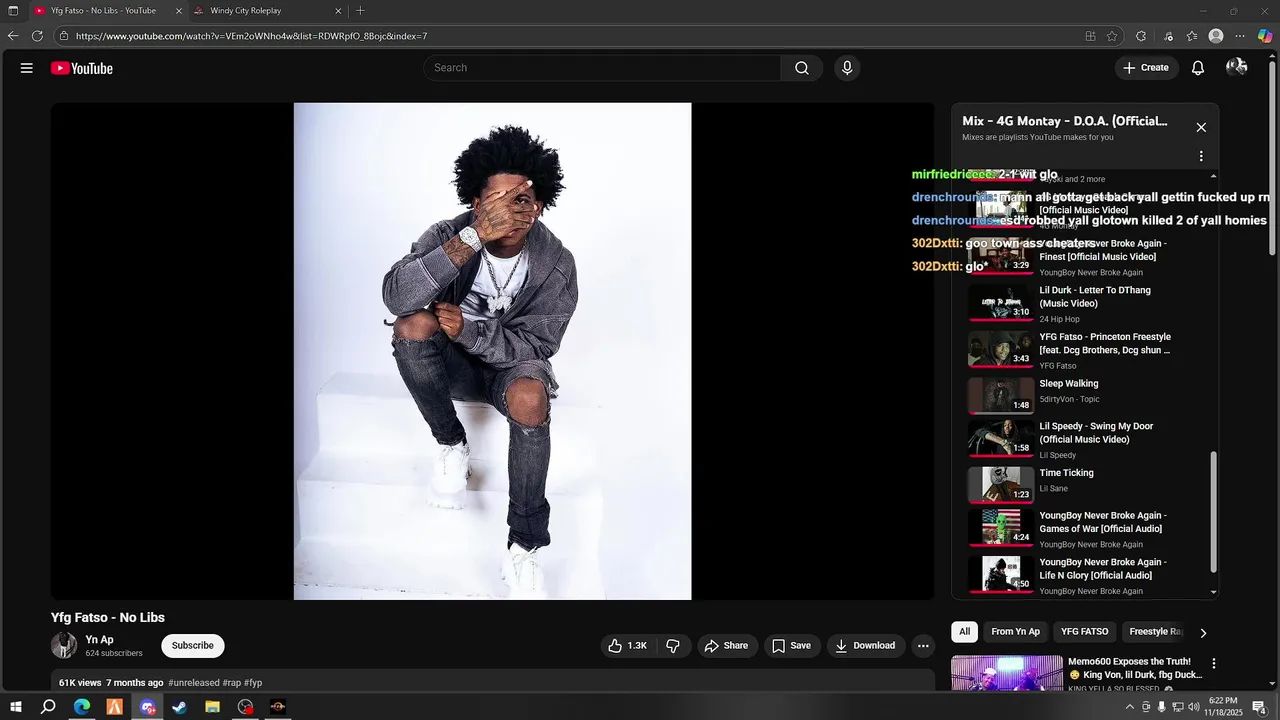
Task: Open a new browser tab
Action: coord(360,11)
